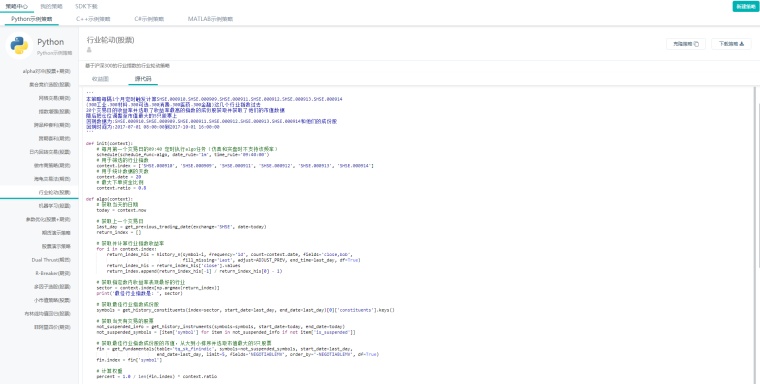The width and height of the screenshot is (760, 384).
Task: Open the 我的策略 top tab
Action: click(51, 6)
